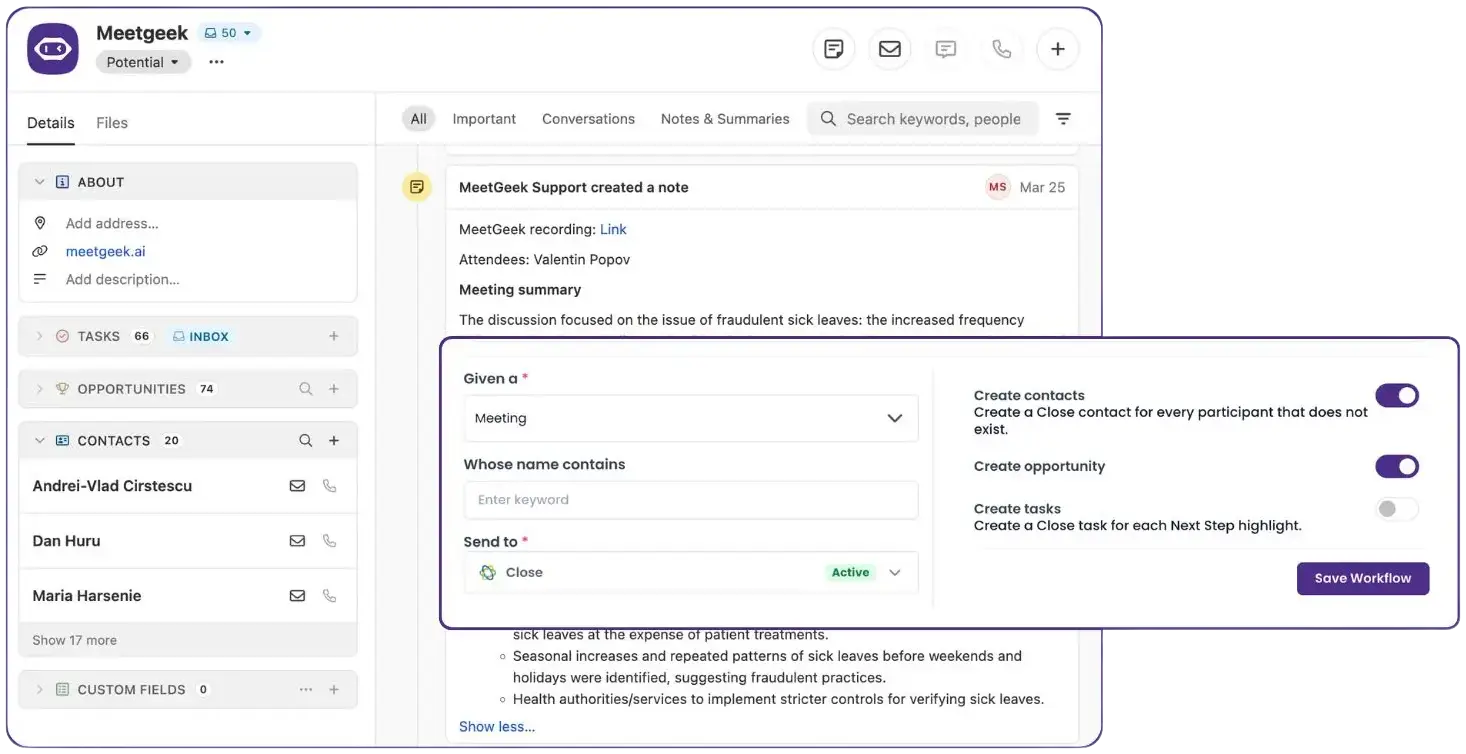Image resolution: width=1466 pixels, height=754 pixels.
Task: Search opportunities with the magnifier icon
Action: (306, 389)
